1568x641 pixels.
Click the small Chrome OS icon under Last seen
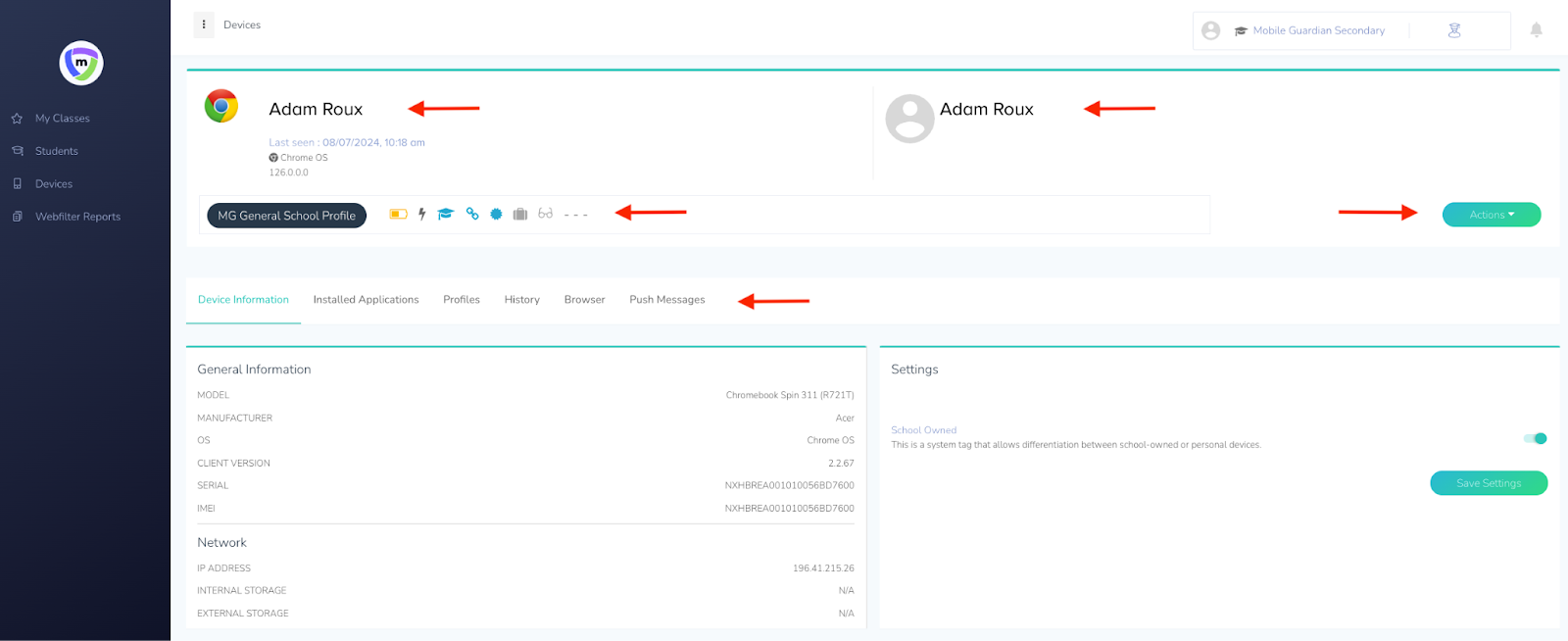click(x=273, y=158)
